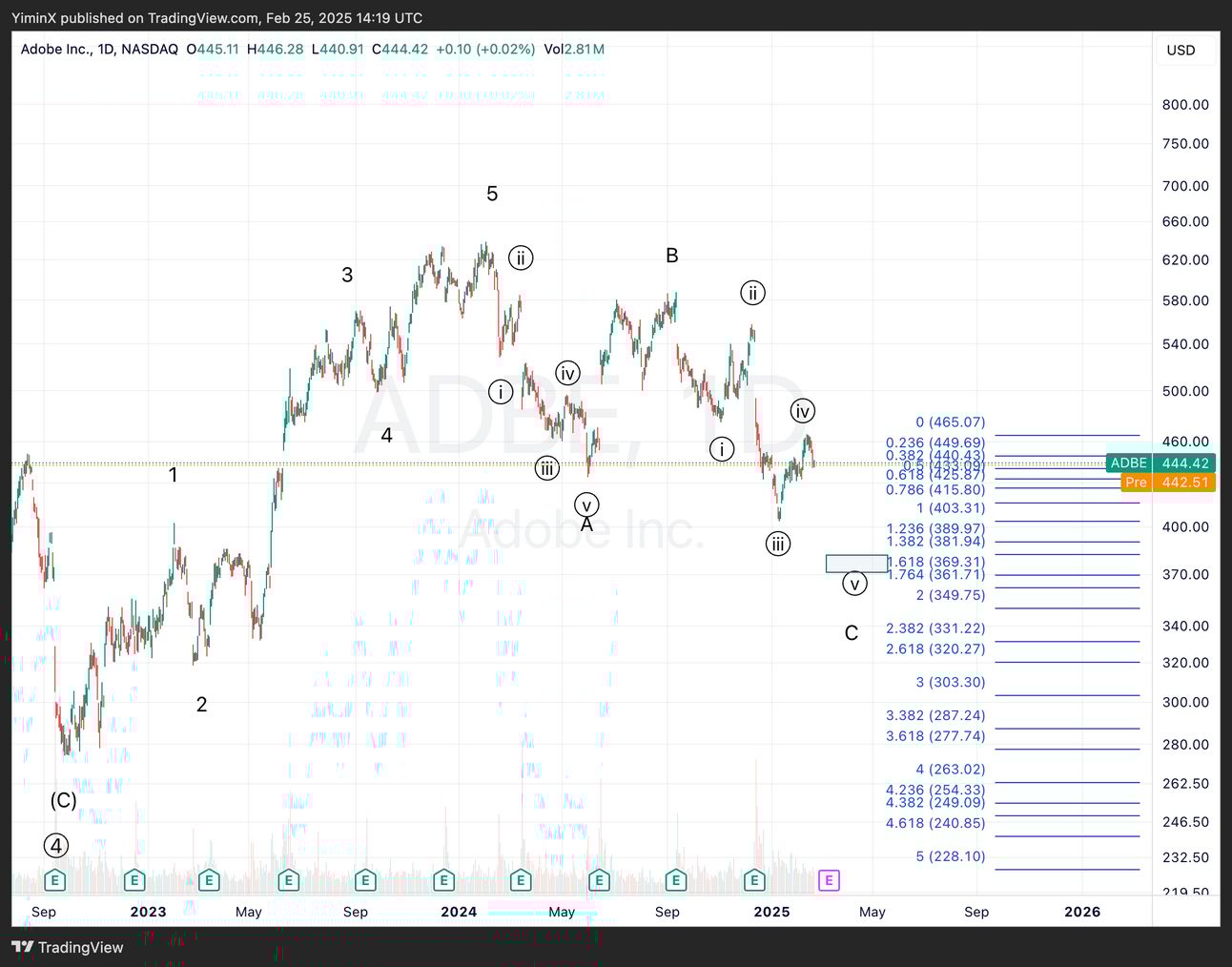The image size is (1232, 967).
Task: Select the wave 1 label
Action: click(173, 475)
